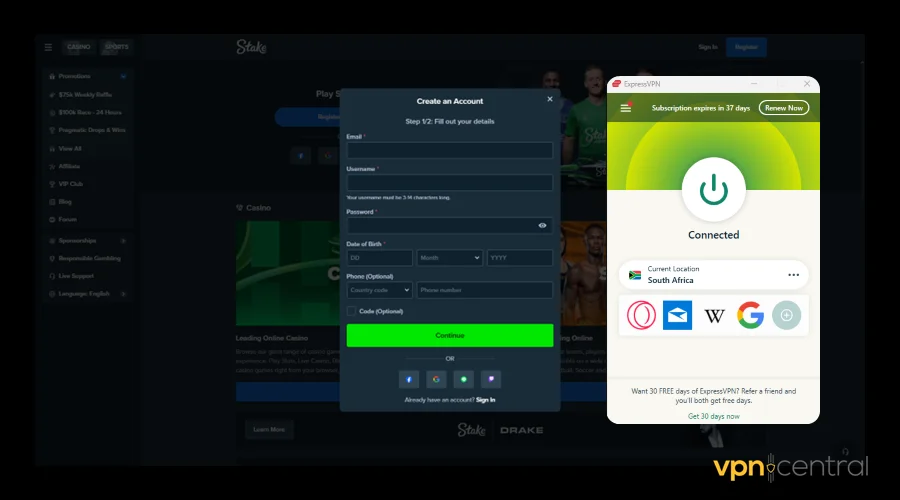
Task: Launch the Opera shortcut in ExpressVPN
Action: pos(641,315)
